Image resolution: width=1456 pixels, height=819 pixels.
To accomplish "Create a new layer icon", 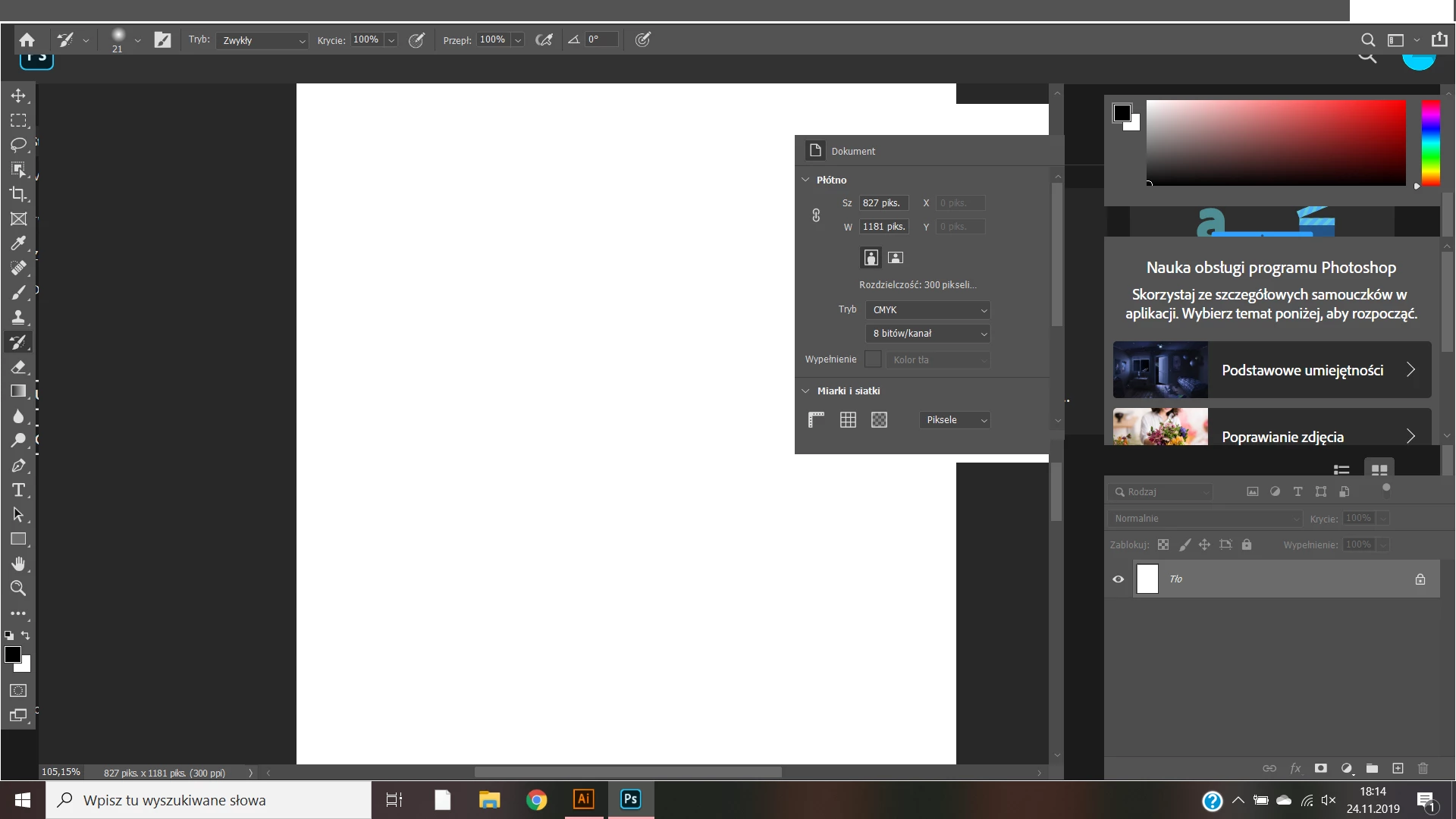I will click(x=1398, y=768).
